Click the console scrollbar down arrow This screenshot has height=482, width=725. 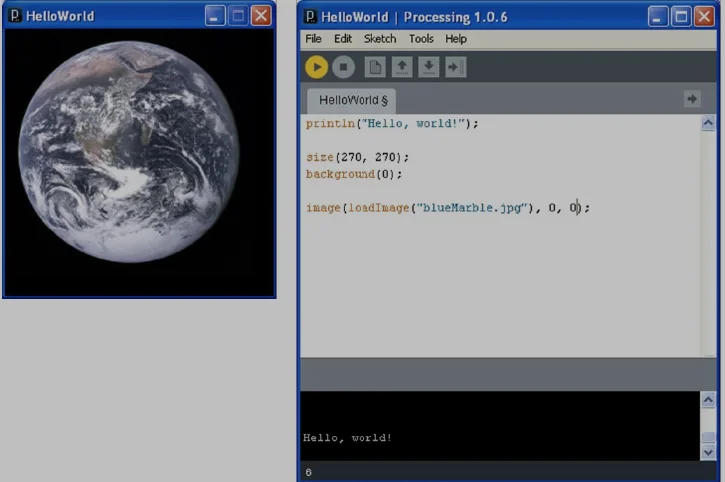[708, 452]
